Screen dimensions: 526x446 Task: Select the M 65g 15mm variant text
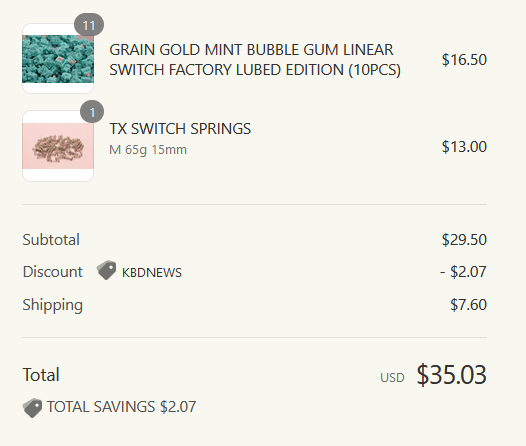coord(148,150)
